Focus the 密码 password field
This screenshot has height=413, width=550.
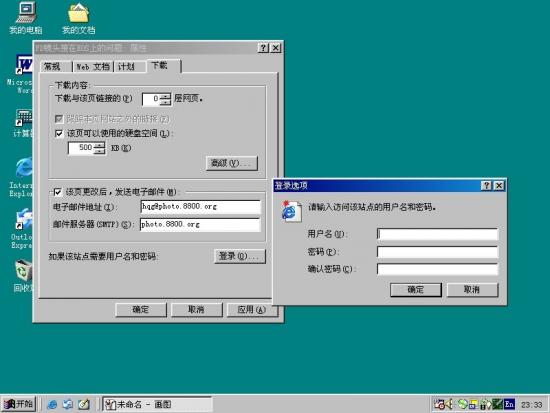pos(437,252)
